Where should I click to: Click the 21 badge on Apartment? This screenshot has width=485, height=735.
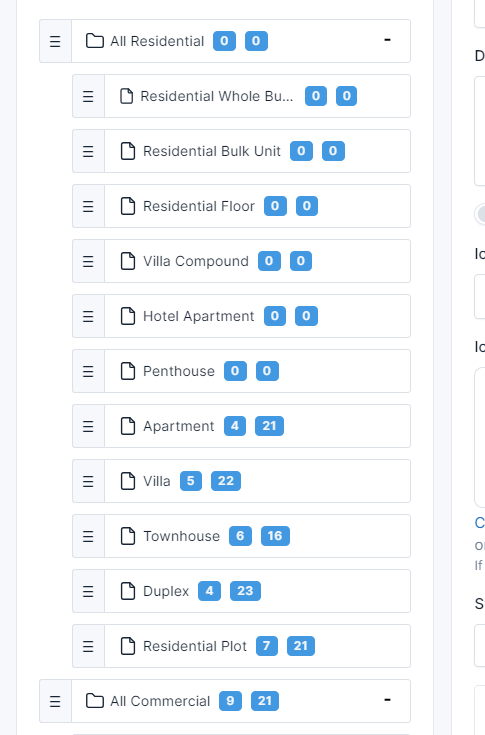pyautogui.click(x=269, y=426)
